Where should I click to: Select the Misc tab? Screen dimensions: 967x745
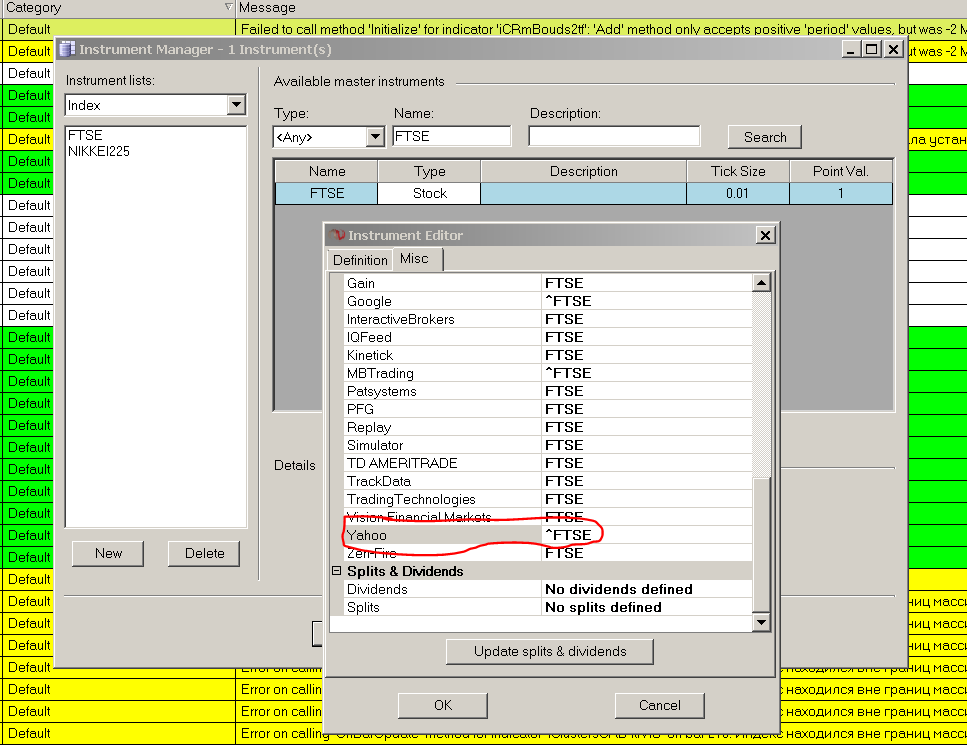point(414,259)
